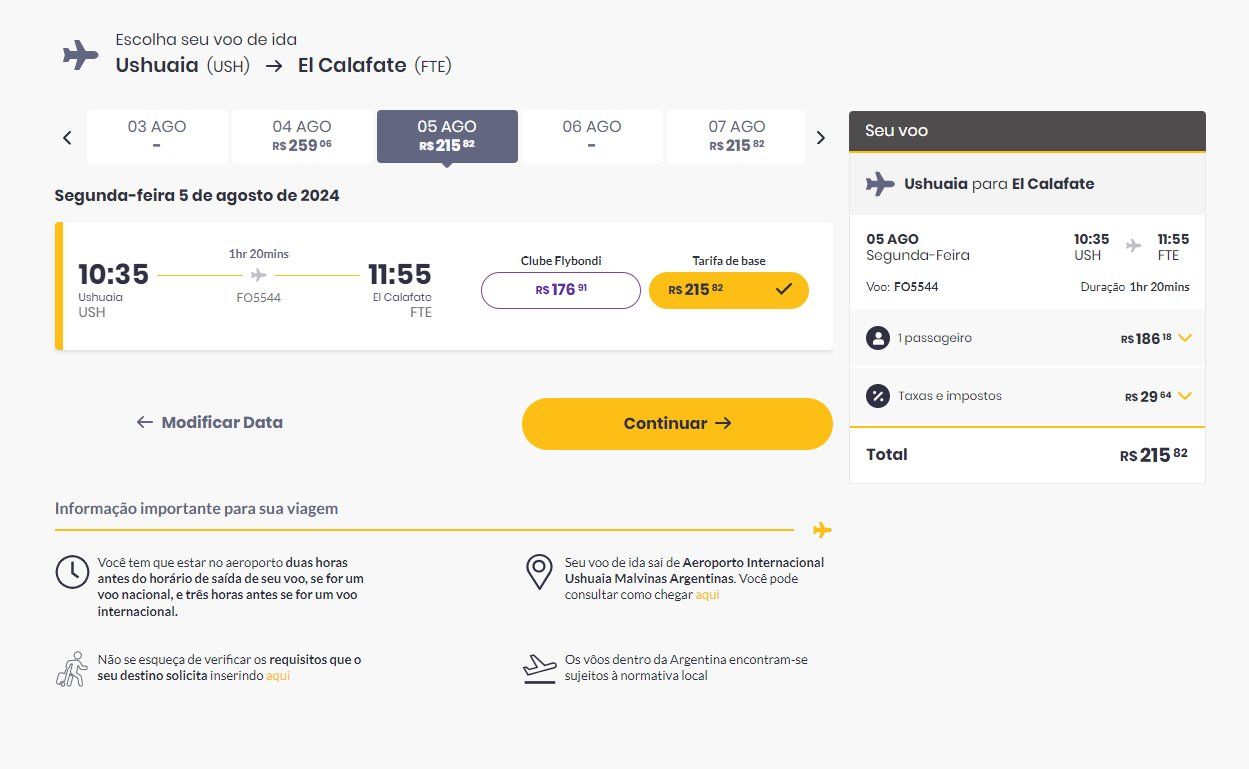Screen dimensions: 1249x769
Task: Select the 04 AGO date tab
Action: 302,136
